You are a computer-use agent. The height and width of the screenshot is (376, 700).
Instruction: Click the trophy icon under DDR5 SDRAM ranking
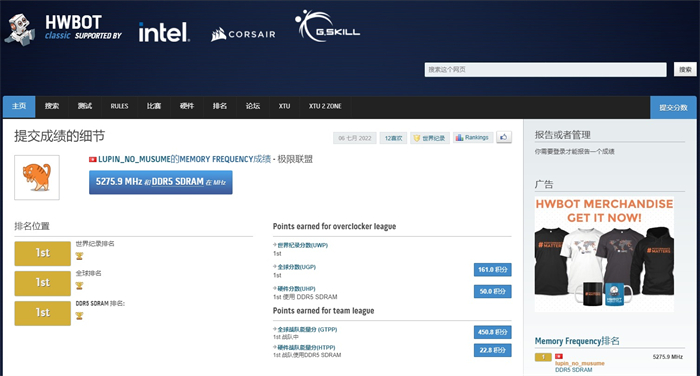(x=79, y=316)
